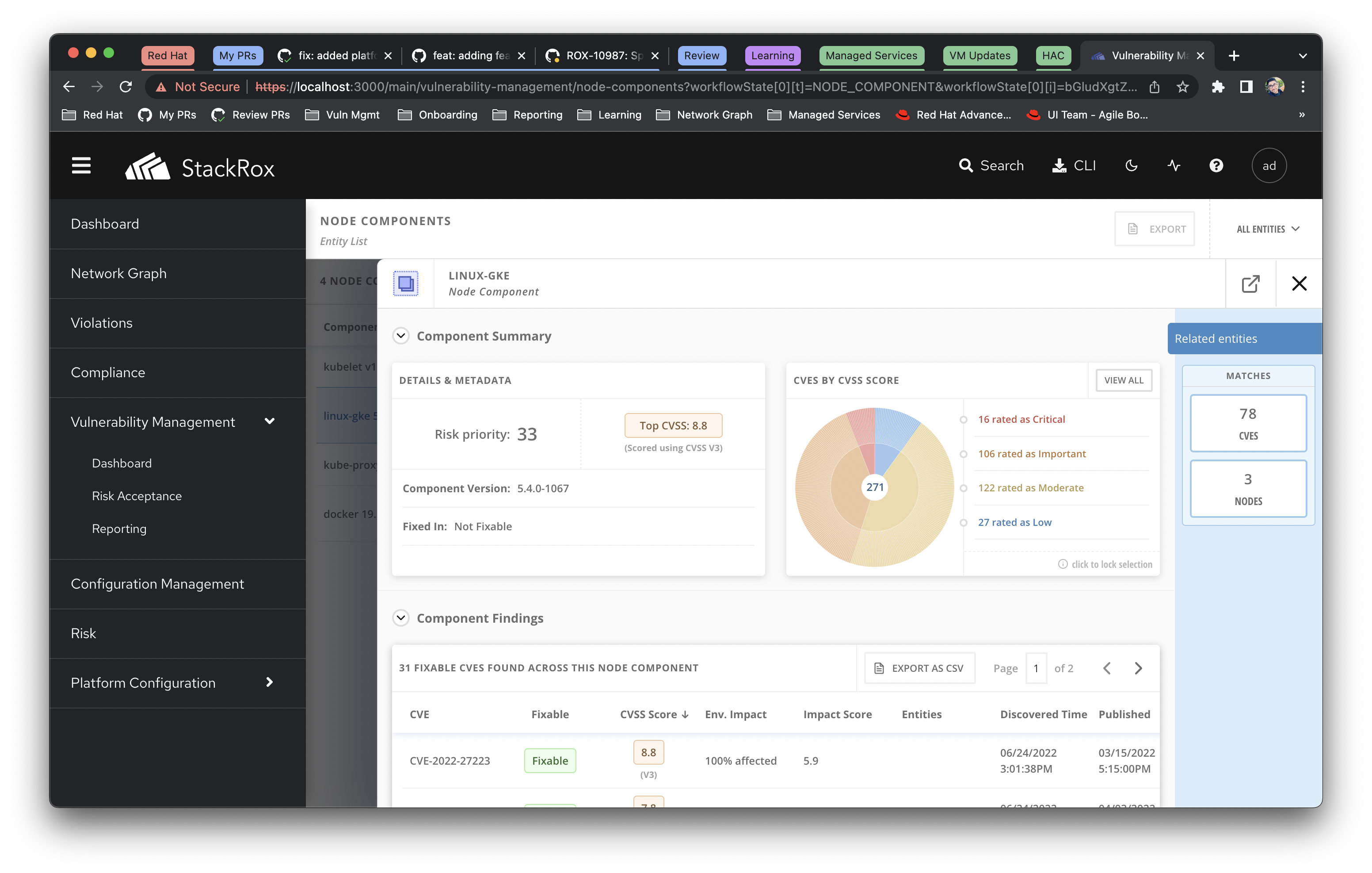Viewport: 1372px width, 873px height.
Task: Open linux-gke in external view icon
Action: click(x=1250, y=284)
